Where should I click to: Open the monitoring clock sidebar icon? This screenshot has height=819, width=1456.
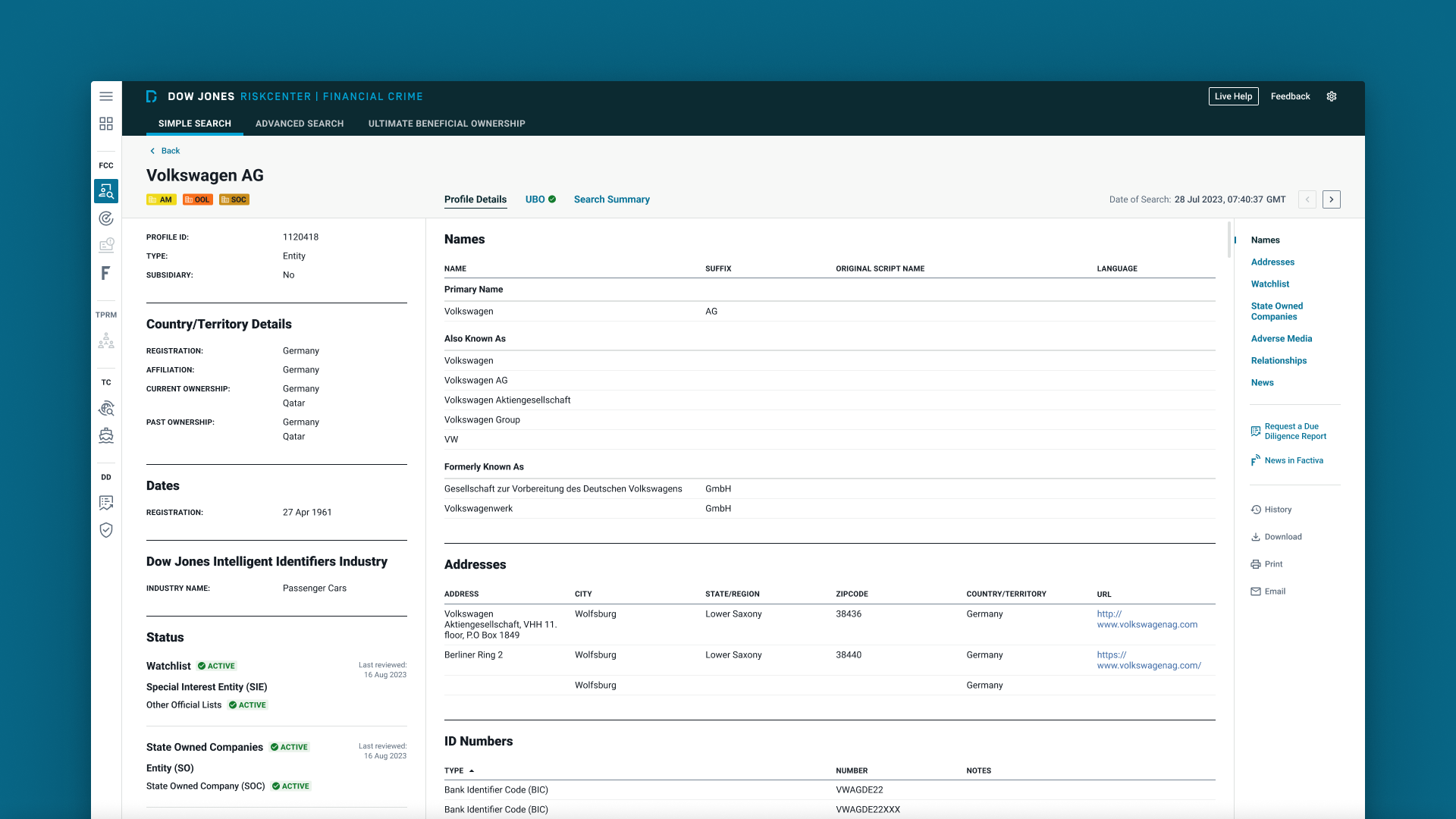coord(106,246)
